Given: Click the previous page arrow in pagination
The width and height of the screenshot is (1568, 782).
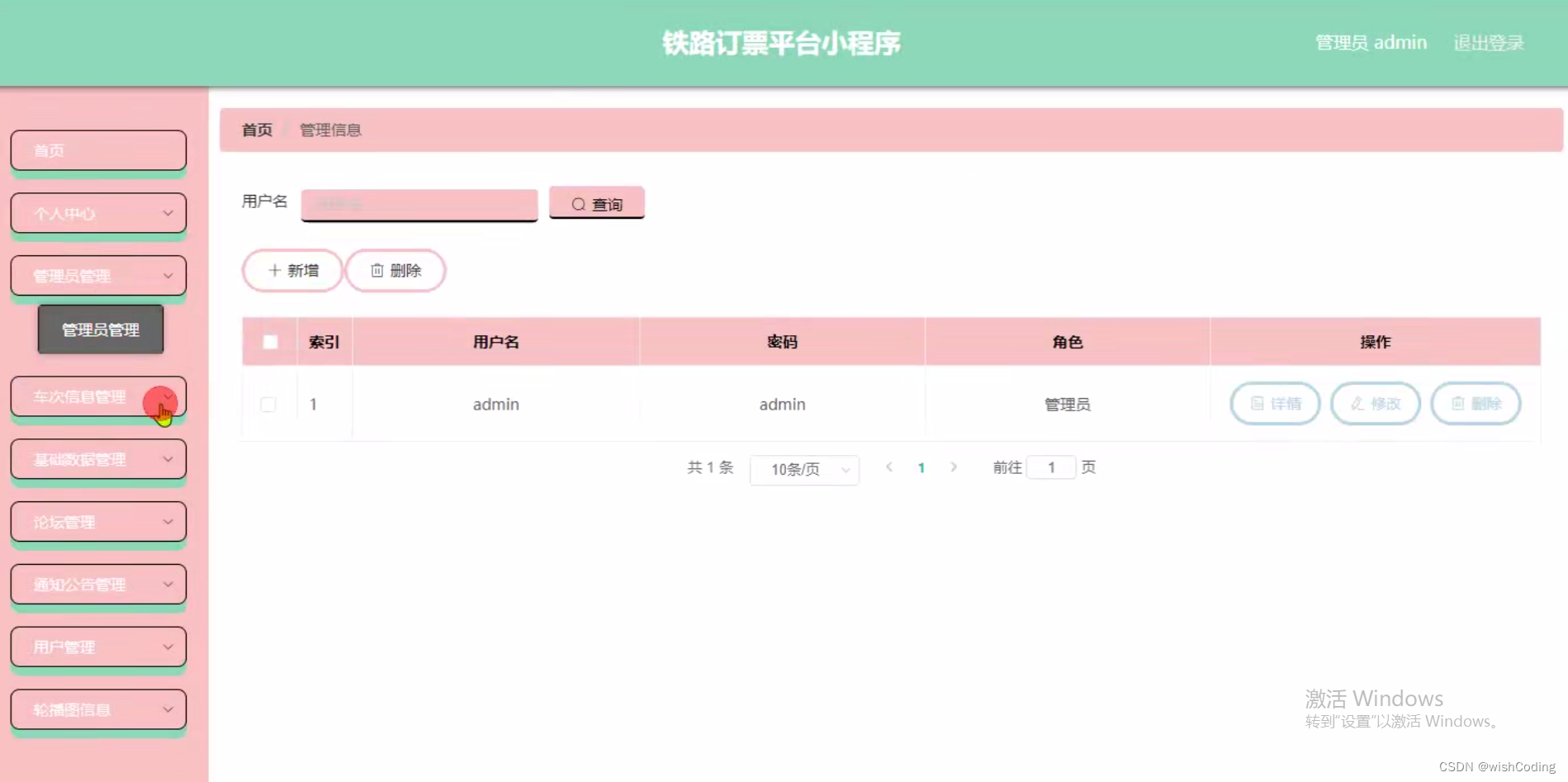Looking at the screenshot, I should (x=888, y=467).
